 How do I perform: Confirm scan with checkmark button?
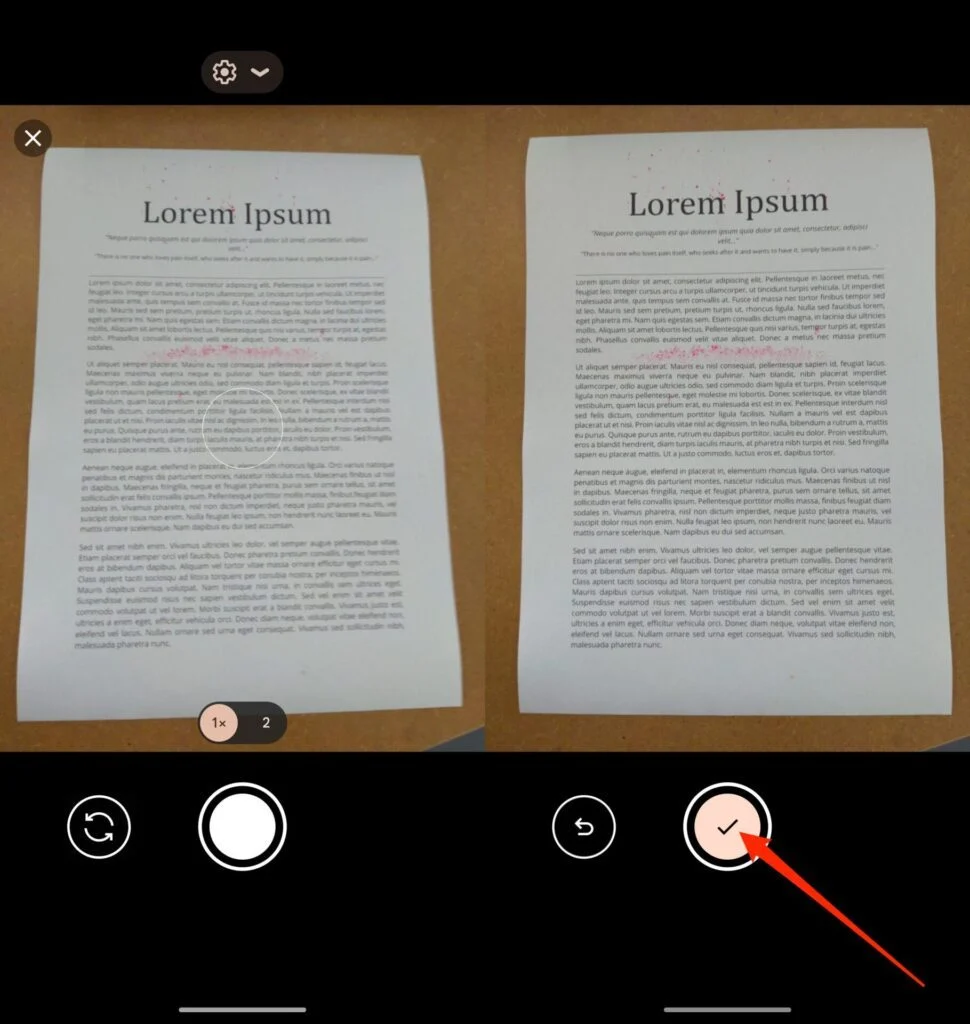(x=727, y=827)
